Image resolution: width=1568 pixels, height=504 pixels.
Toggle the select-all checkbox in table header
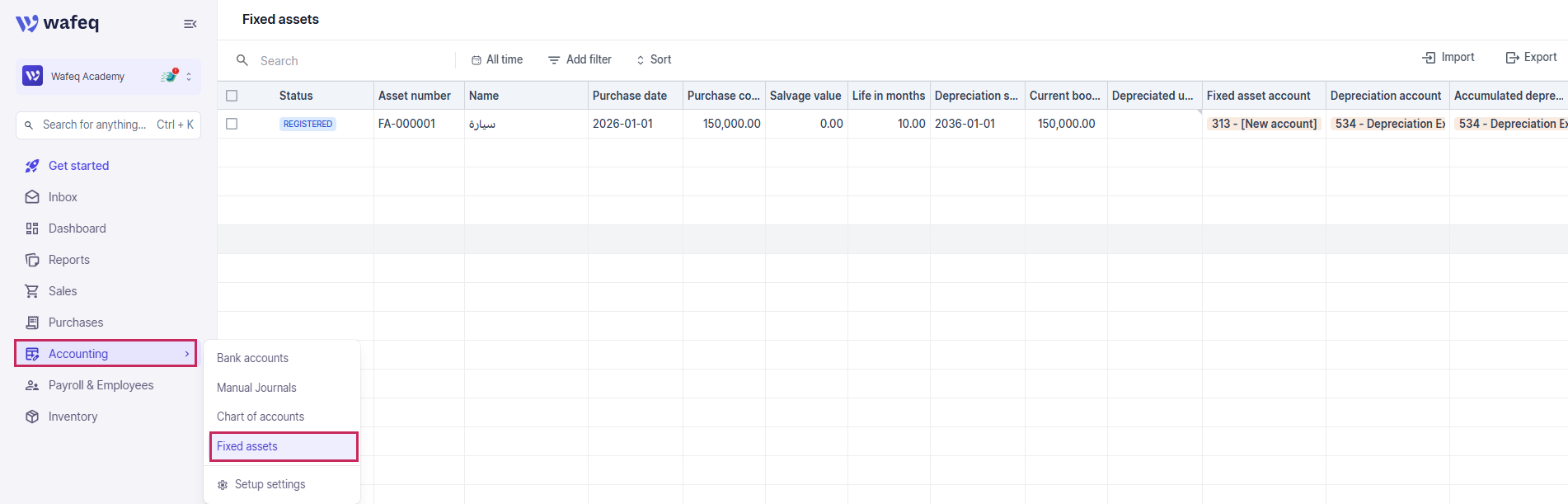[232, 96]
